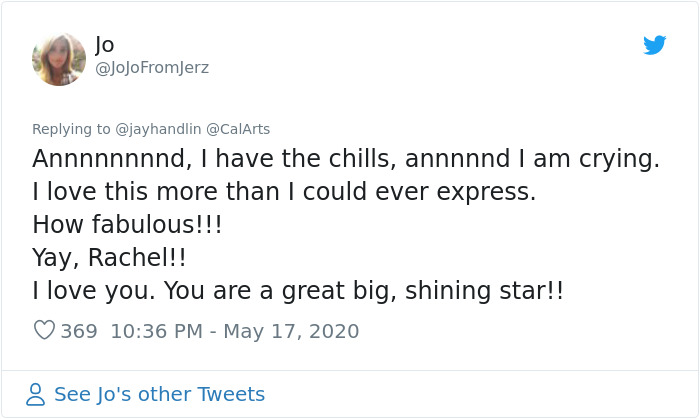This screenshot has width=700, height=419.
Task: Click the 'How fabulous!!!' line
Action: [127, 225]
